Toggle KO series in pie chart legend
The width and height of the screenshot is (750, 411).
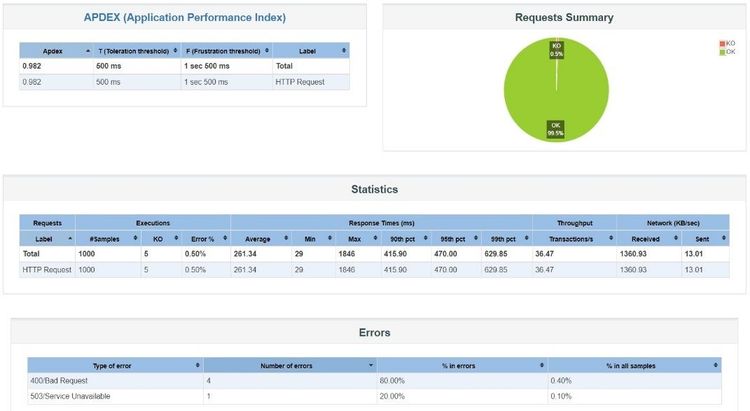coord(728,44)
